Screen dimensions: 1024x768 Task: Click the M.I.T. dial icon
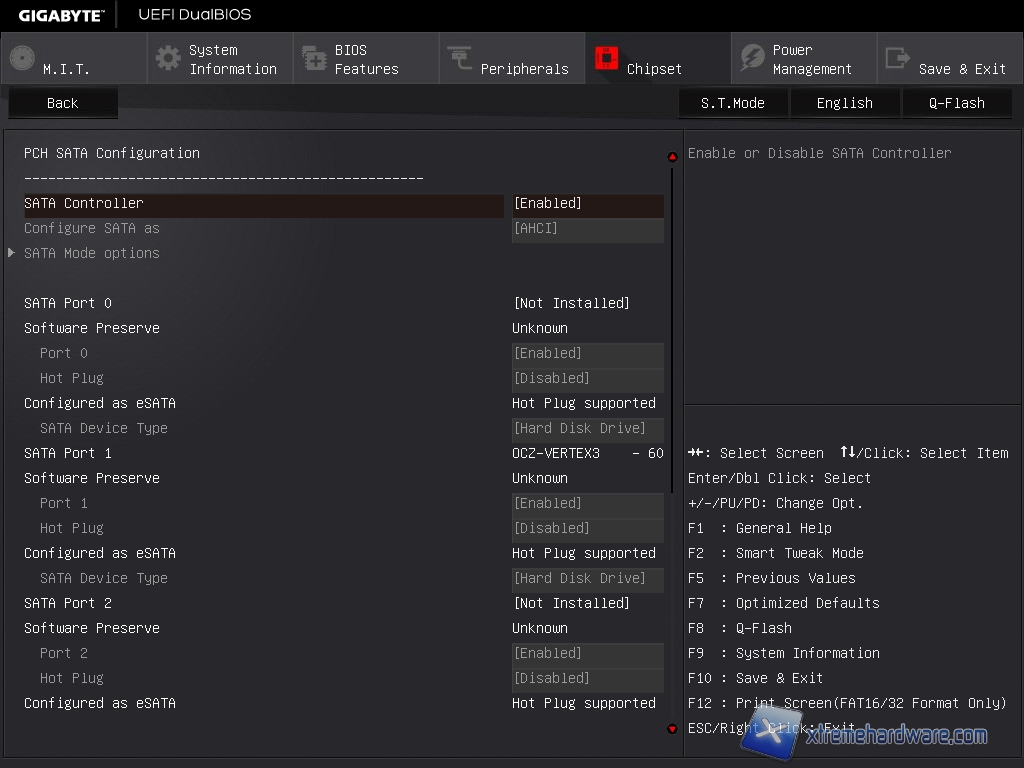tap(22, 58)
